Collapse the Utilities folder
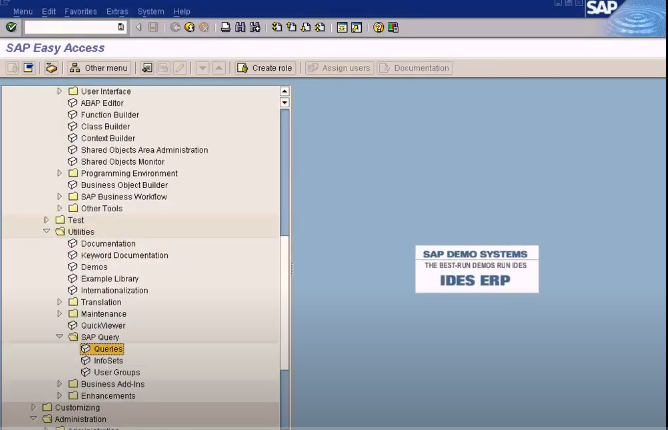 pos(46,231)
